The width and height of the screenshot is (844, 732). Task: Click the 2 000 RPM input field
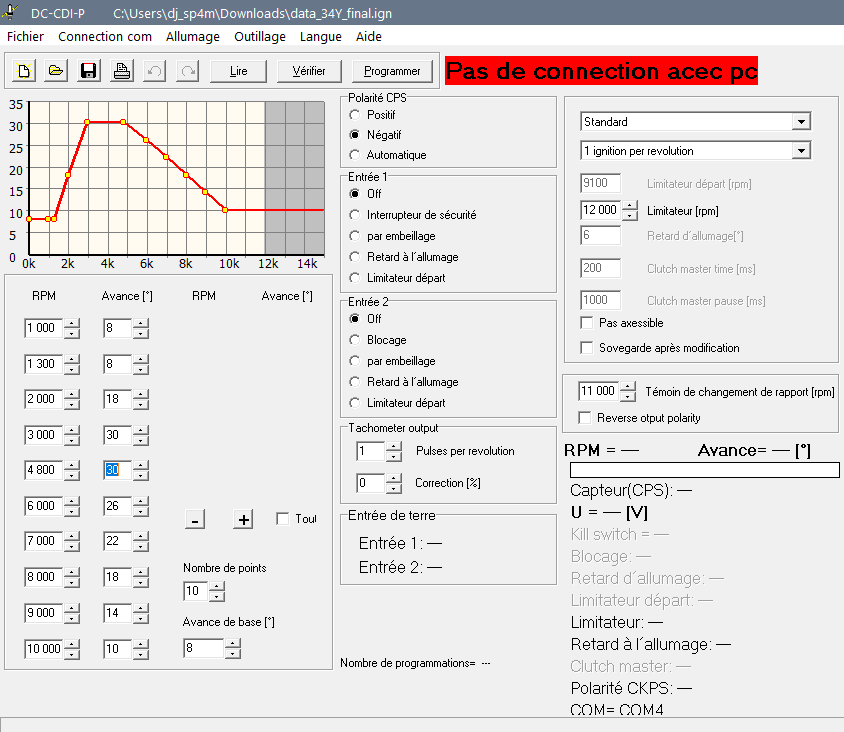pyautogui.click(x=43, y=399)
